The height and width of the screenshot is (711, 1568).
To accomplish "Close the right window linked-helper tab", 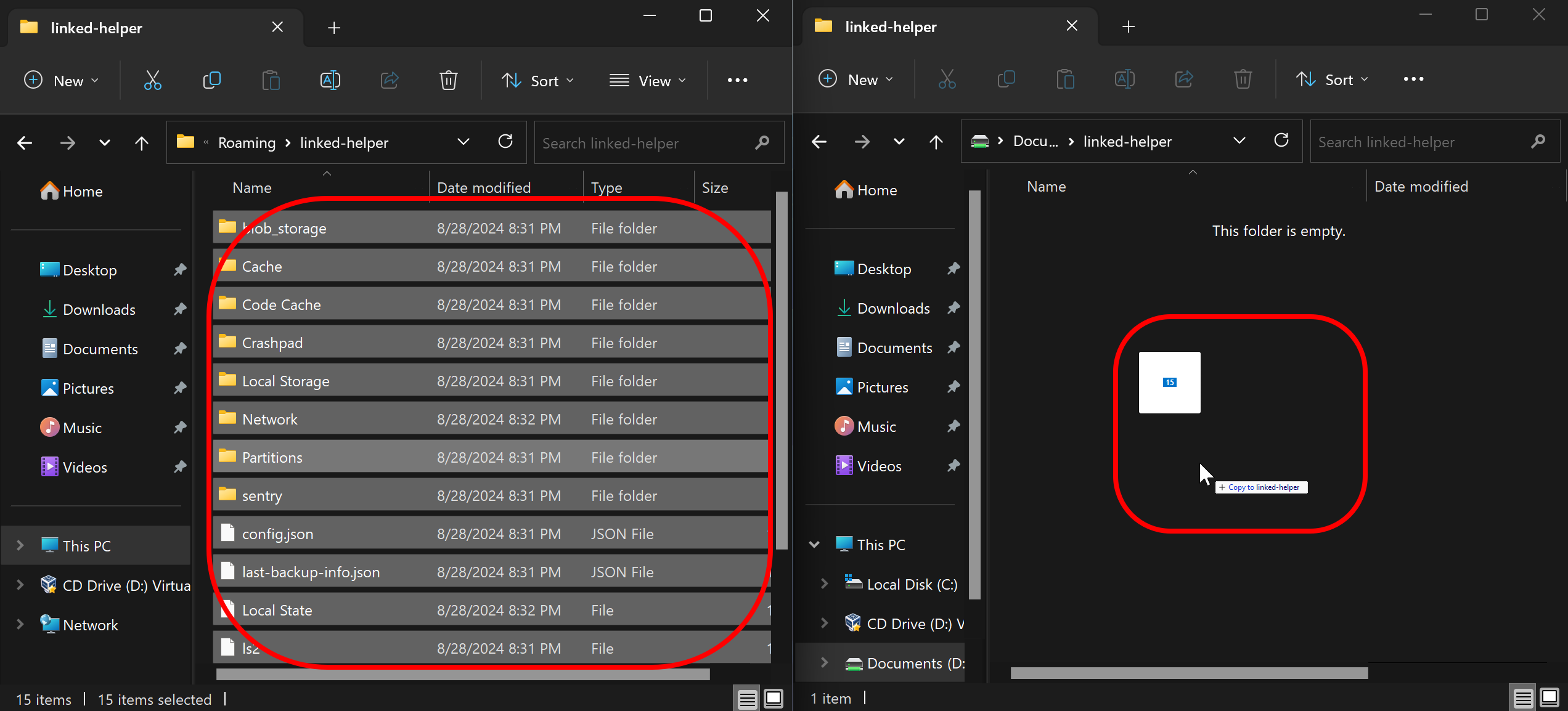I will click(1072, 26).
